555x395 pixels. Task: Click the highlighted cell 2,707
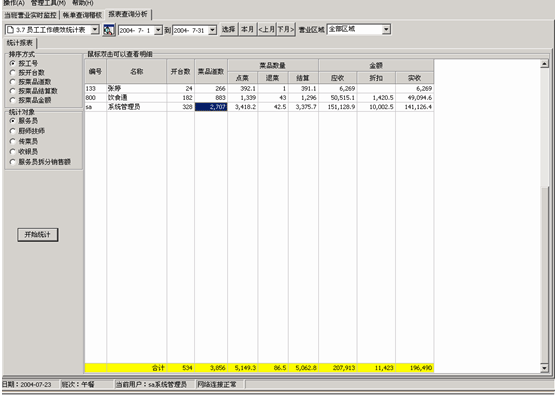tap(211, 107)
